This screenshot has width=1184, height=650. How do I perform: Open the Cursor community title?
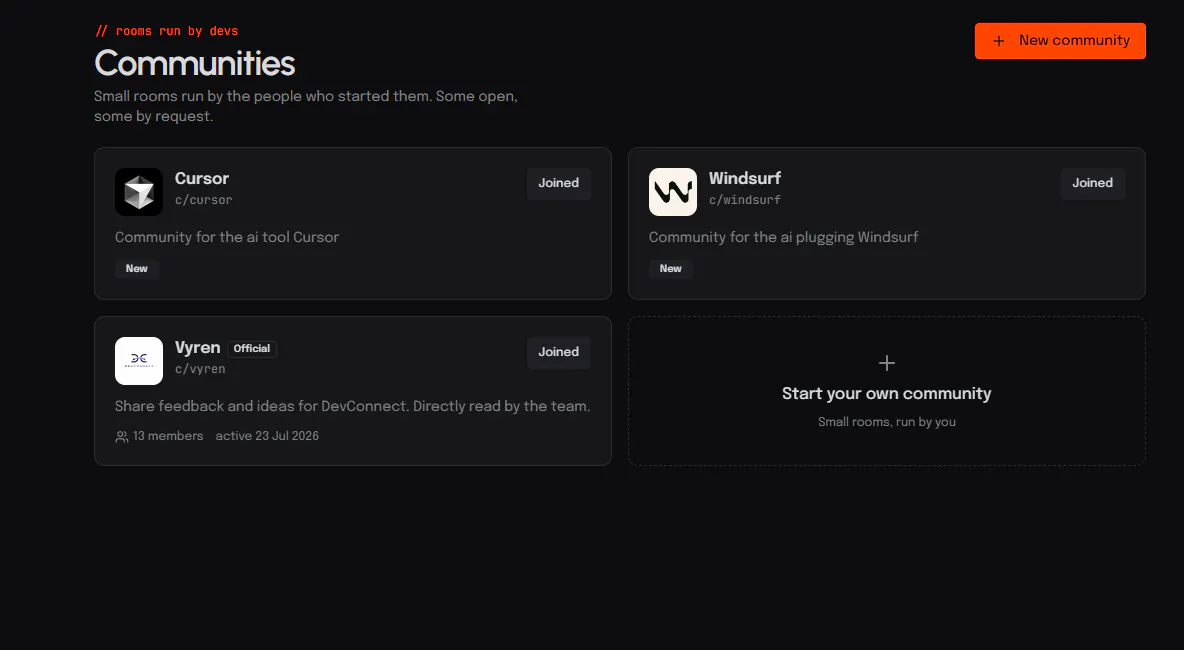[202, 178]
